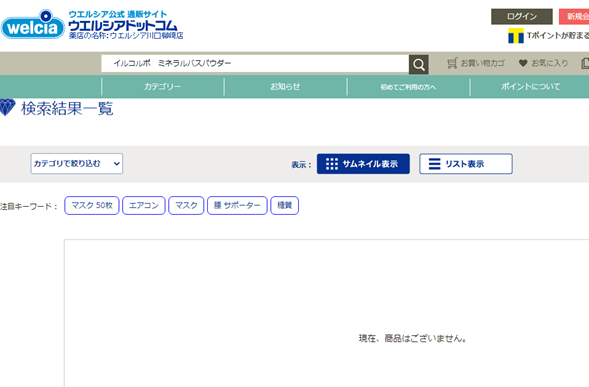Click the ログイン button
This screenshot has height=387, width=589.
tap(522, 17)
